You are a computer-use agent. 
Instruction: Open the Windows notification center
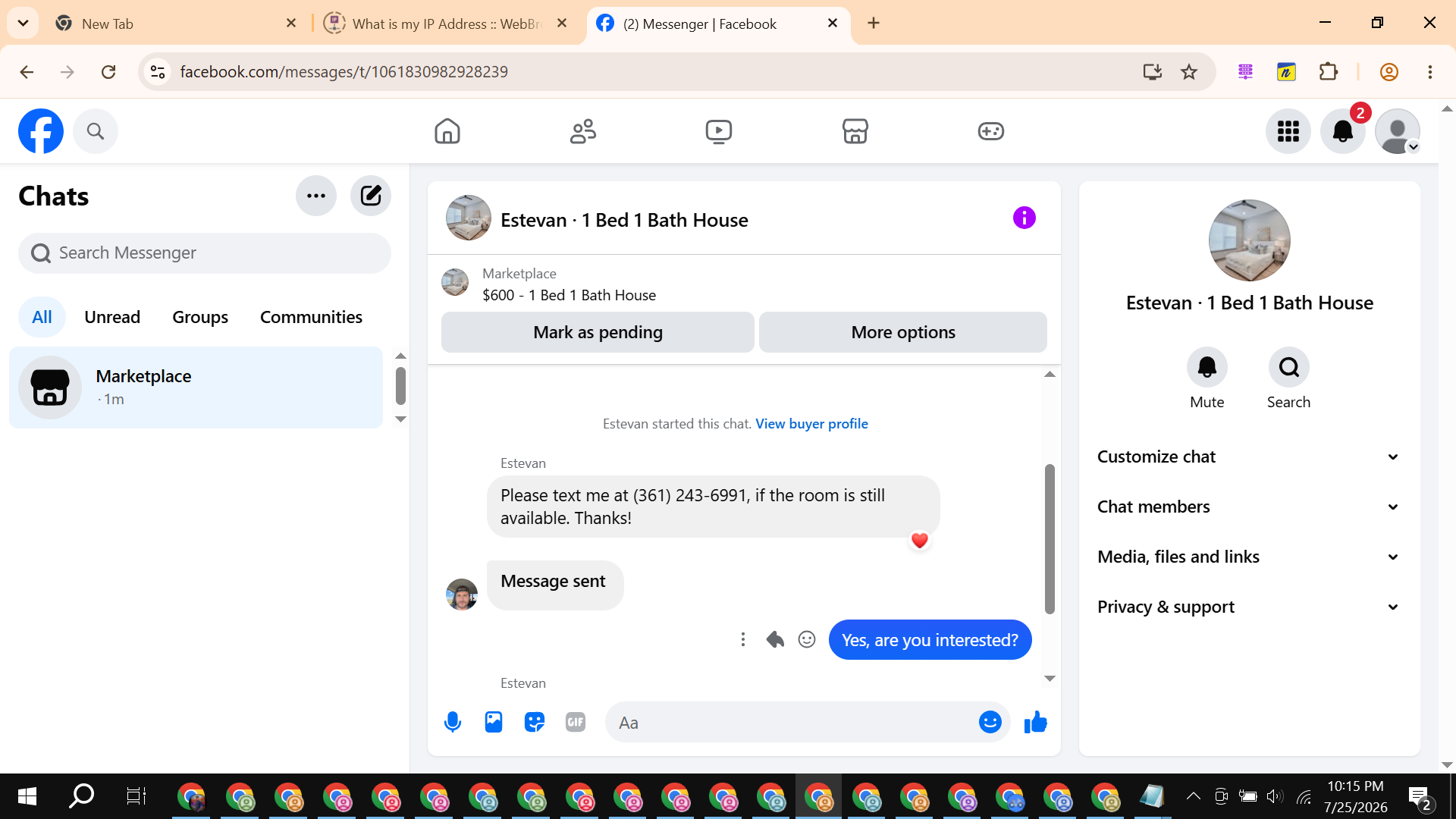[1419, 797]
